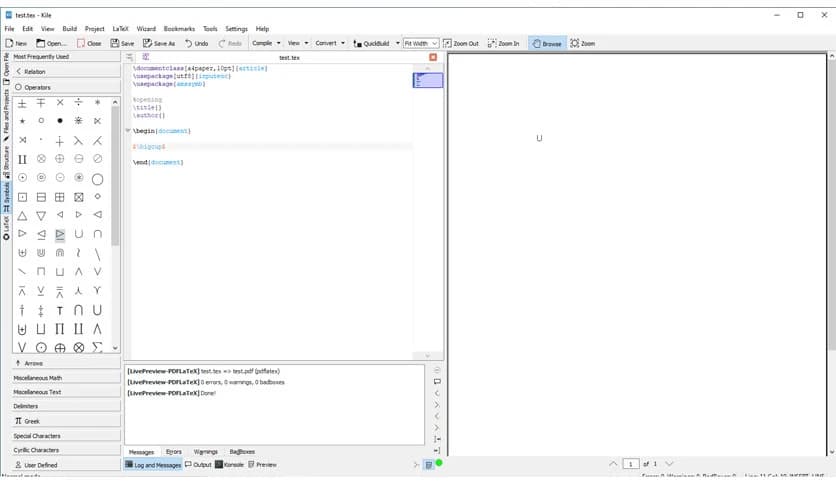836x484 pixels.
Task: Open the Compile dropdown menu
Action: [x=266, y=44]
